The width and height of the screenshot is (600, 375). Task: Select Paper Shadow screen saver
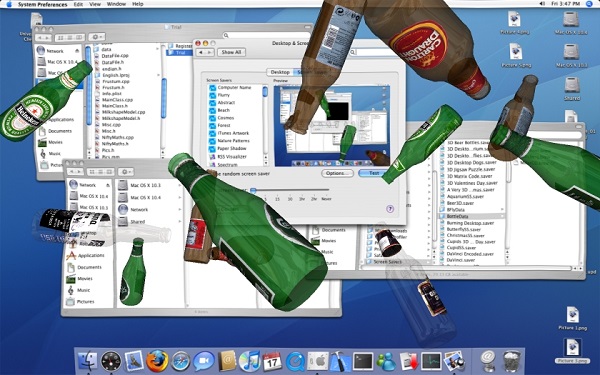[x=232, y=148]
